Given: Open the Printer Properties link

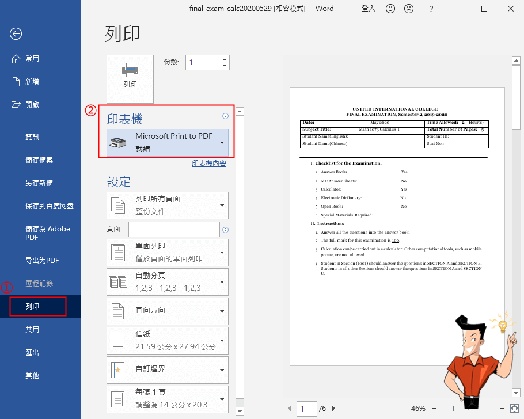Looking at the screenshot, I should point(209,163).
